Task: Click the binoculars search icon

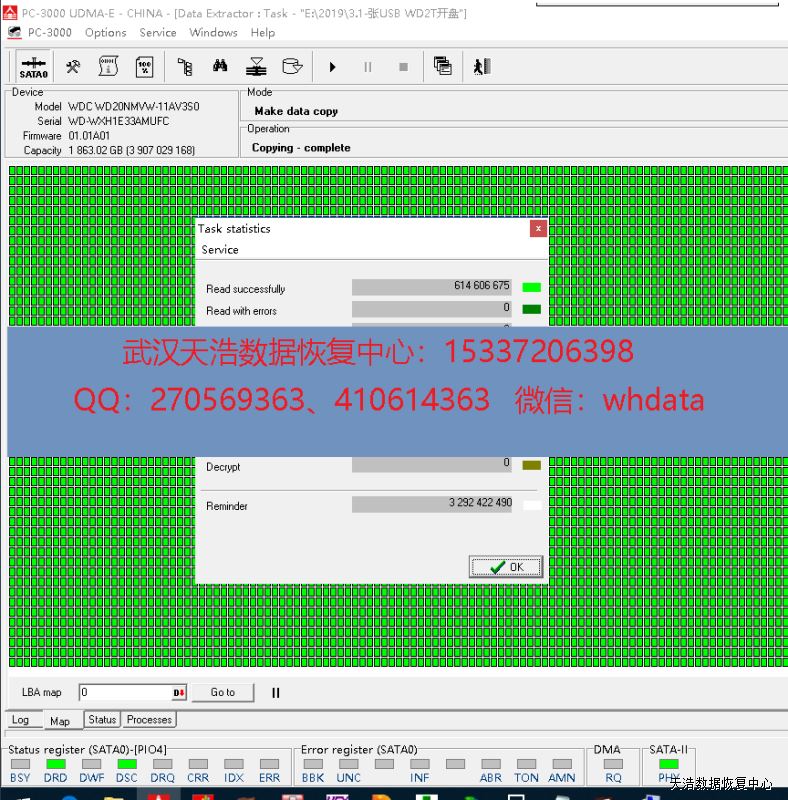Action: (220, 67)
